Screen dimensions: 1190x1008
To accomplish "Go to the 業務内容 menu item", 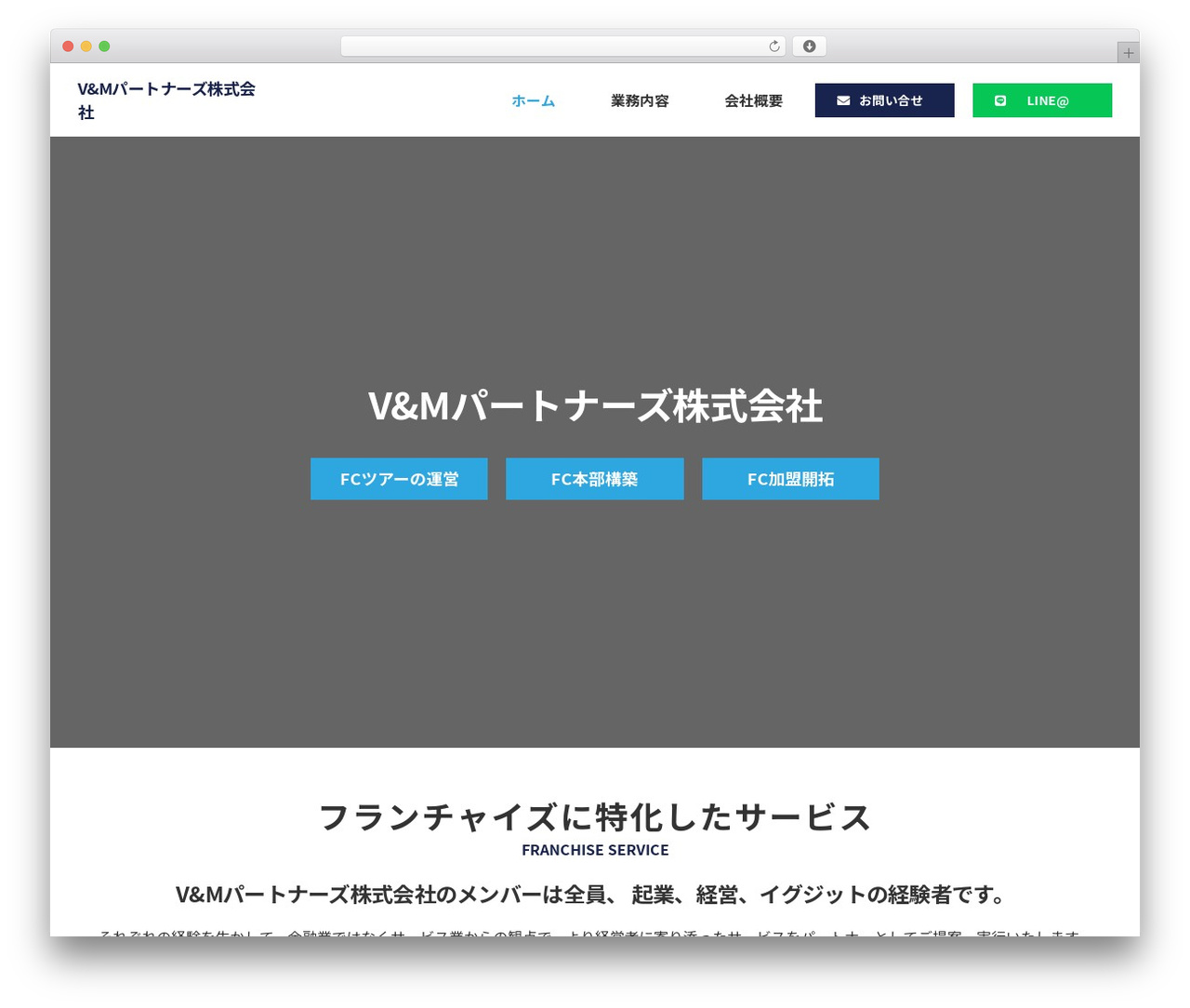I will 640,100.
